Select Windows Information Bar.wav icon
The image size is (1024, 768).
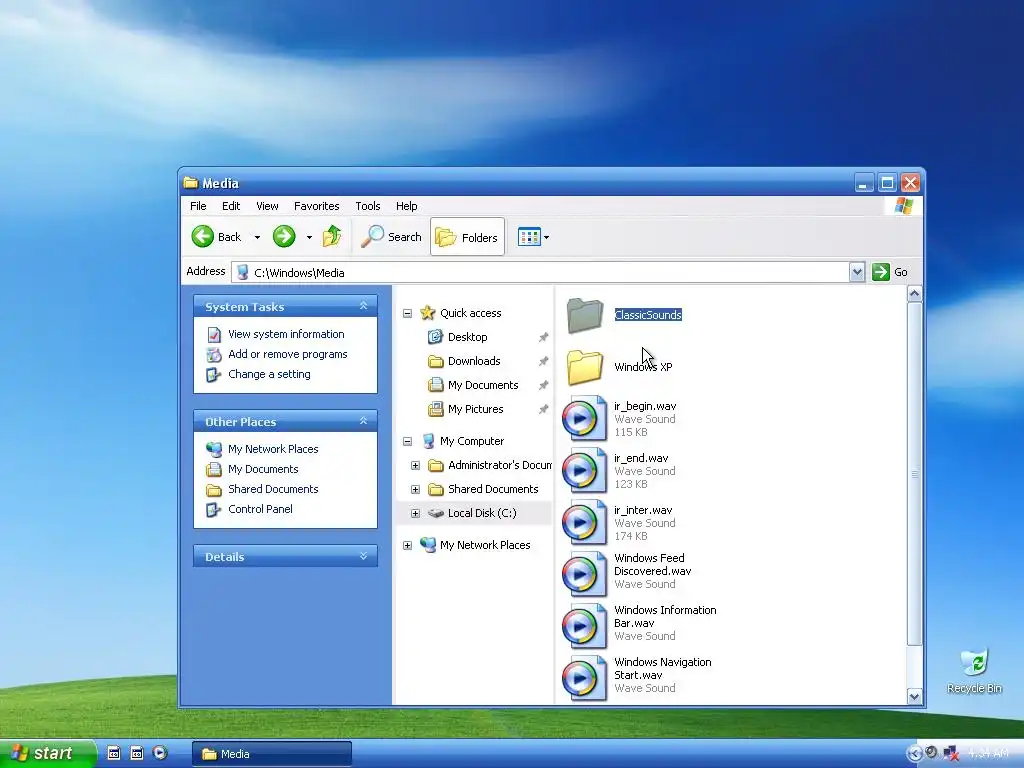tap(584, 626)
